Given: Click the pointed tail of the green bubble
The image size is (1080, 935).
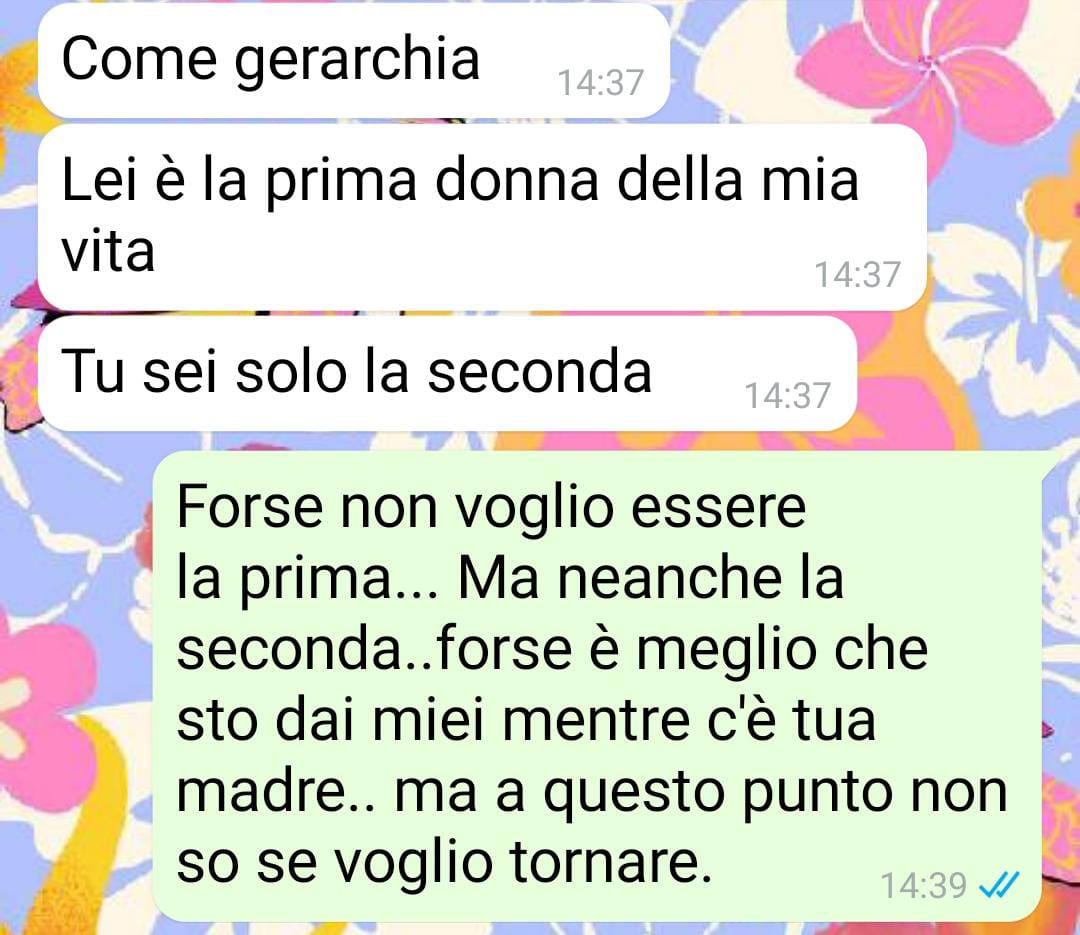Looking at the screenshot, I should point(1052,463).
